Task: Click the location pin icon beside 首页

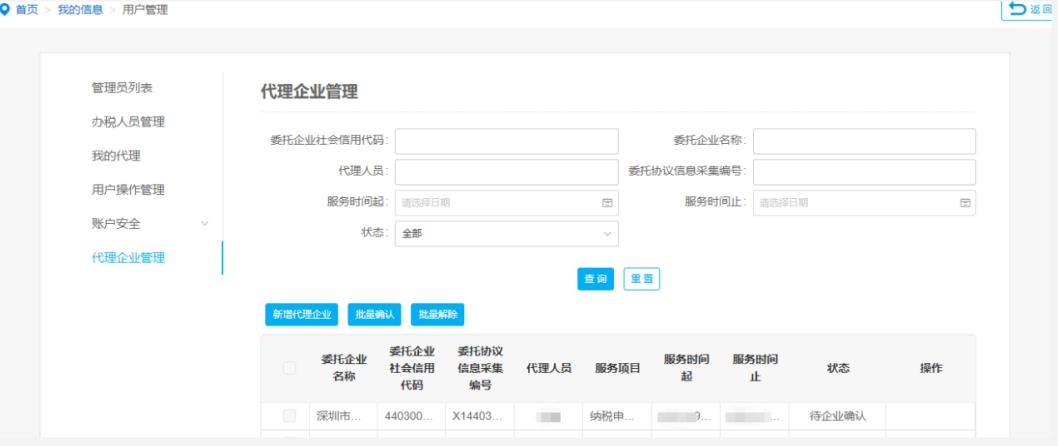Action: [x=7, y=9]
